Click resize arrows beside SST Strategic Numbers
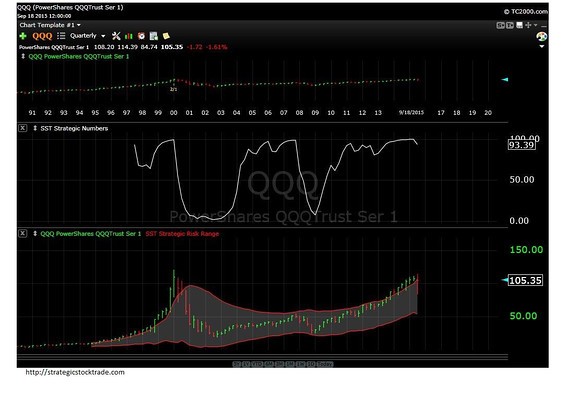Image resolution: width=569 pixels, height=398 pixels. click(x=35, y=128)
